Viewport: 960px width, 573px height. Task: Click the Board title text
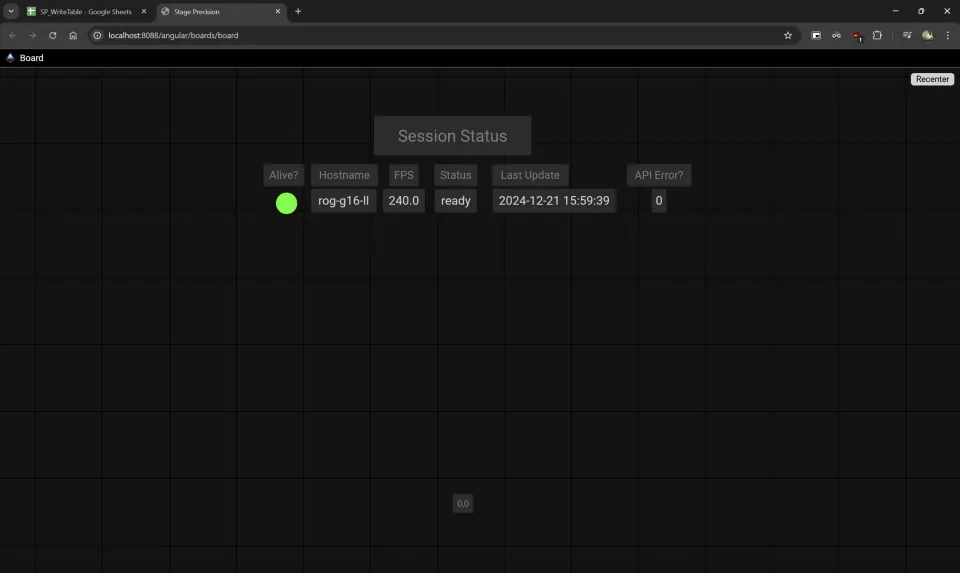click(31, 58)
